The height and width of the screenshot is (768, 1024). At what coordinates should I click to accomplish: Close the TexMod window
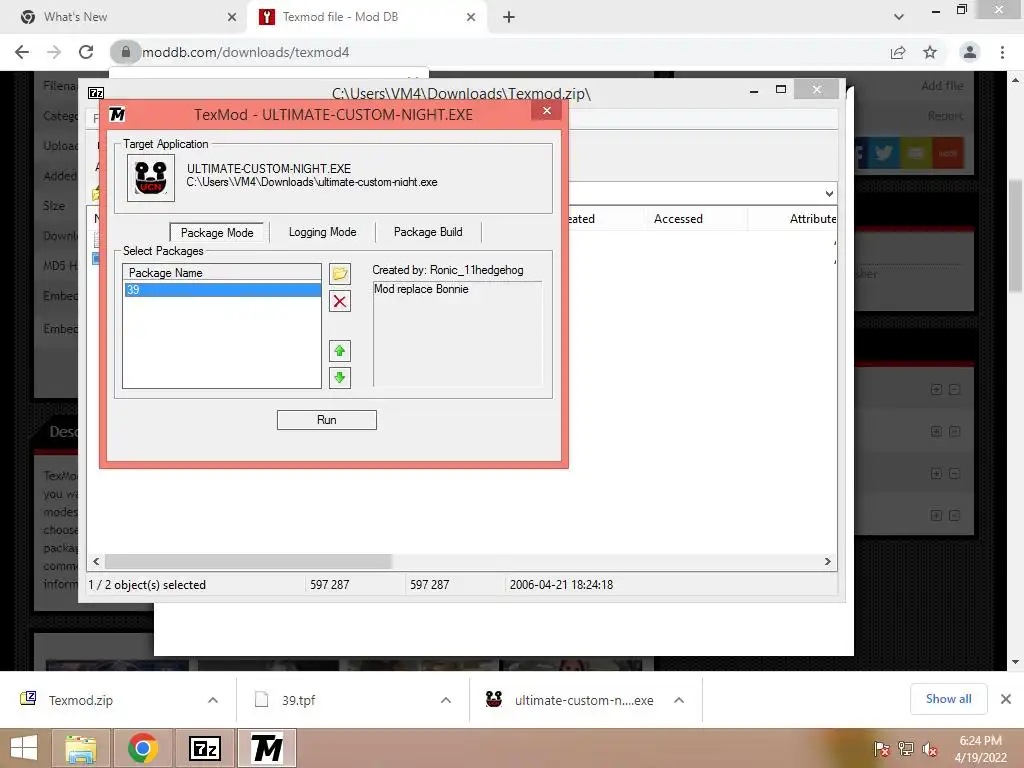tap(547, 110)
